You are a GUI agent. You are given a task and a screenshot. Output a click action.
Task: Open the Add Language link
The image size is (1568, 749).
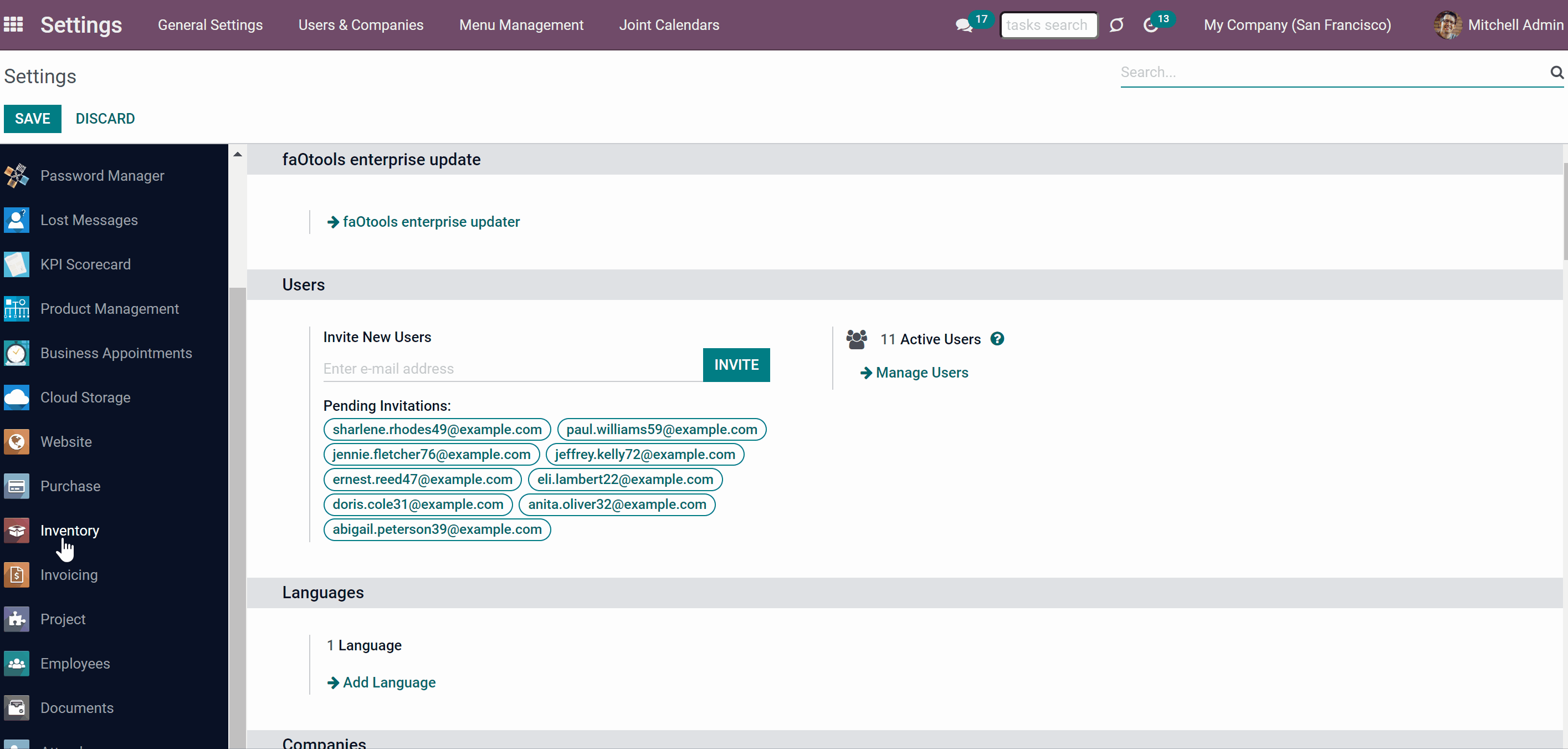381,682
